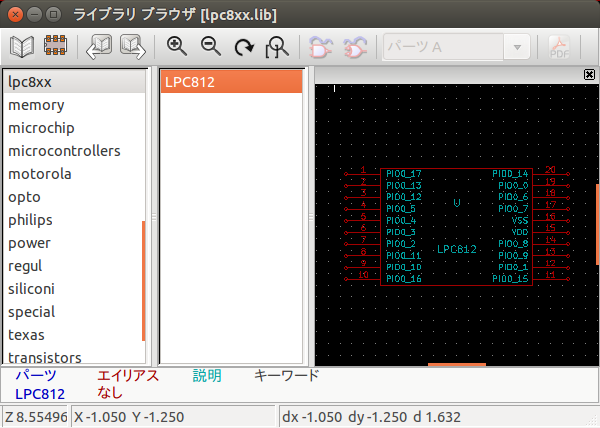600x428 pixels.
Task: Click pin number 20 on symbol
Action: pyautogui.click(x=550, y=169)
